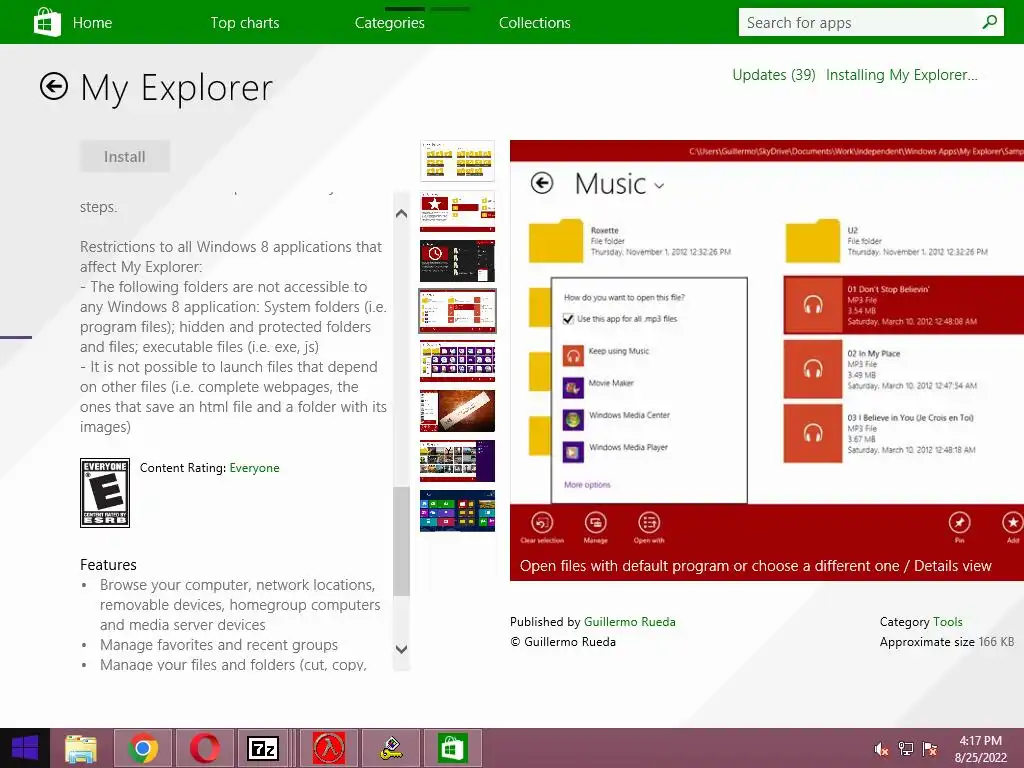1024x768 pixels.
Task: Switch to the Store taskbar icon
Action: pos(453,748)
